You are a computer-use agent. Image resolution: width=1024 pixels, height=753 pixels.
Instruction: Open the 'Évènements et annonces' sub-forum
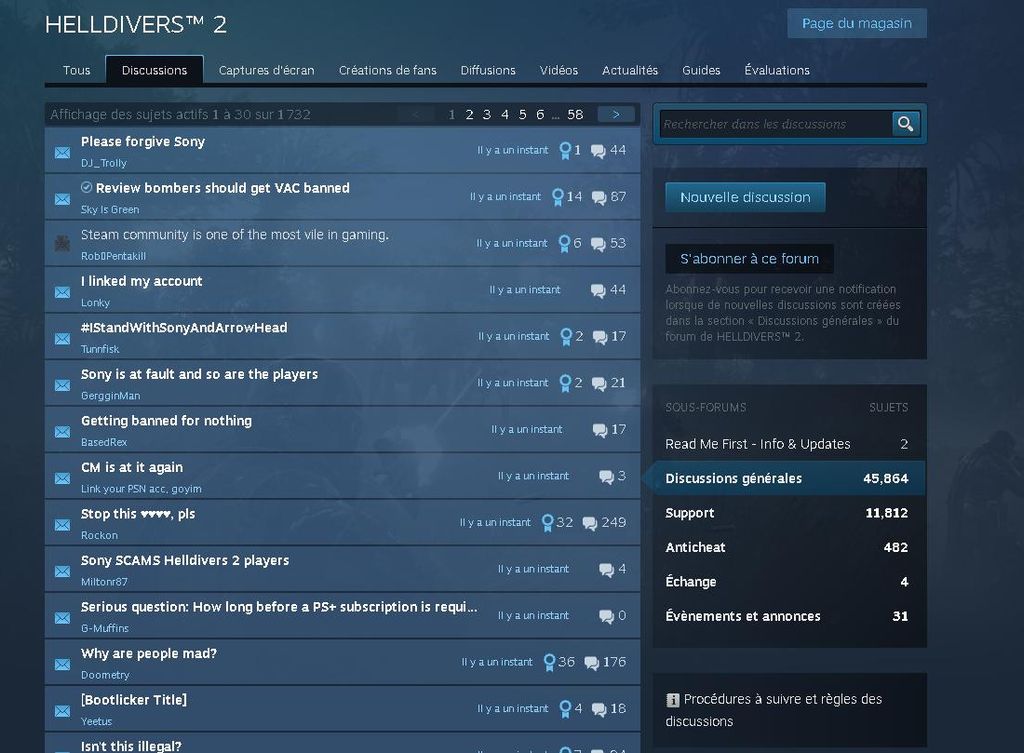click(789, 616)
